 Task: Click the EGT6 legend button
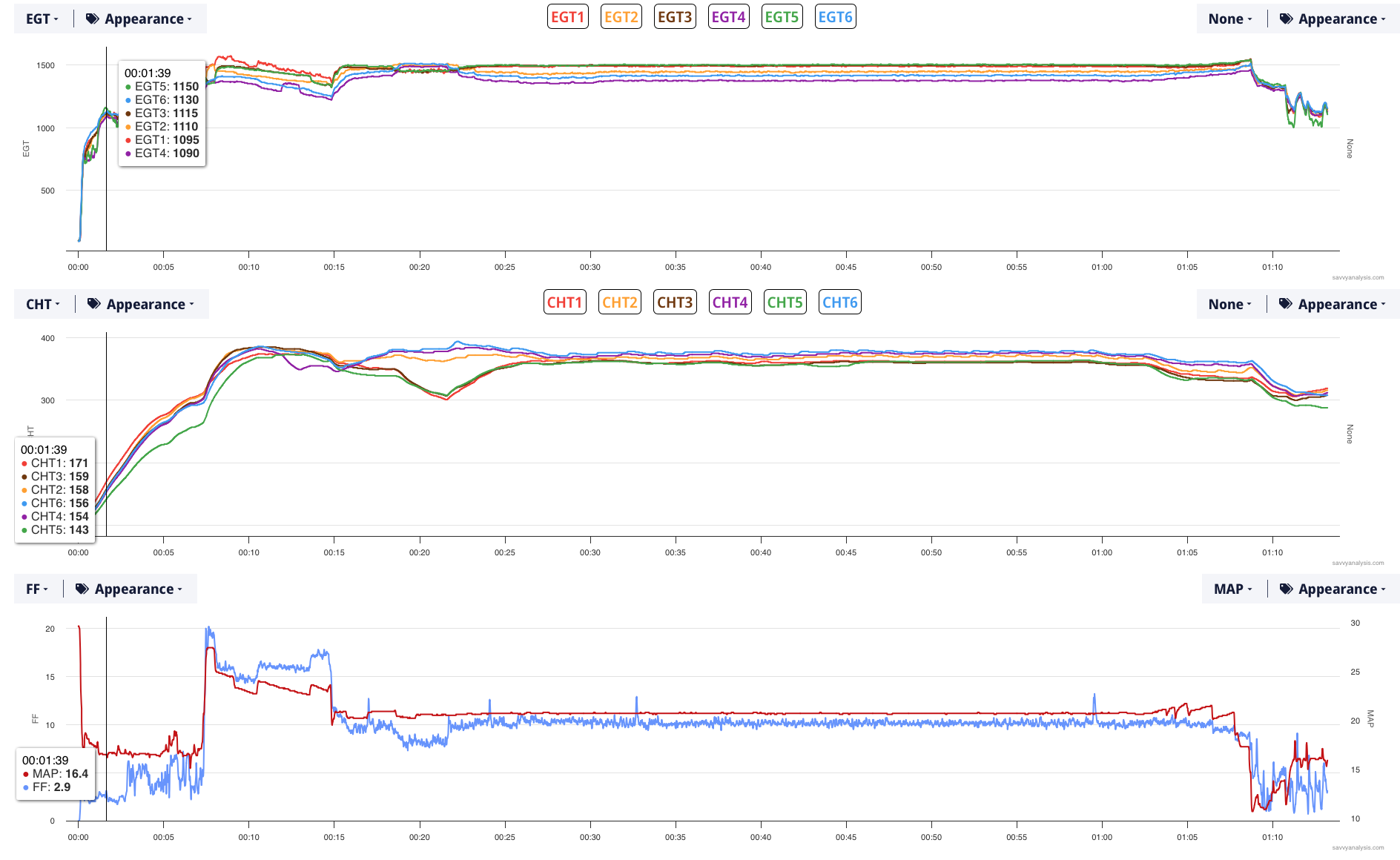pos(835,17)
